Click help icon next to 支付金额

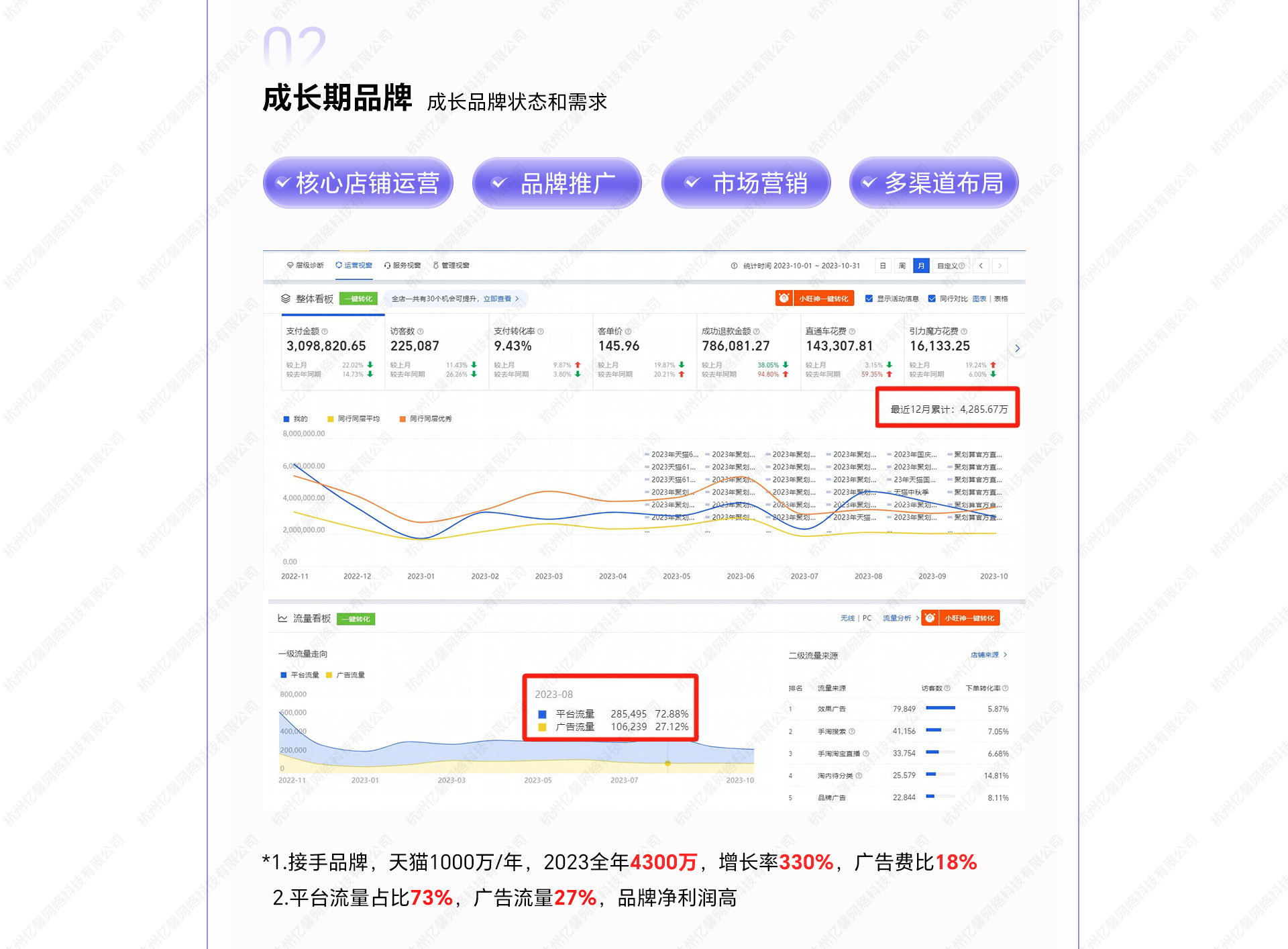(x=325, y=331)
